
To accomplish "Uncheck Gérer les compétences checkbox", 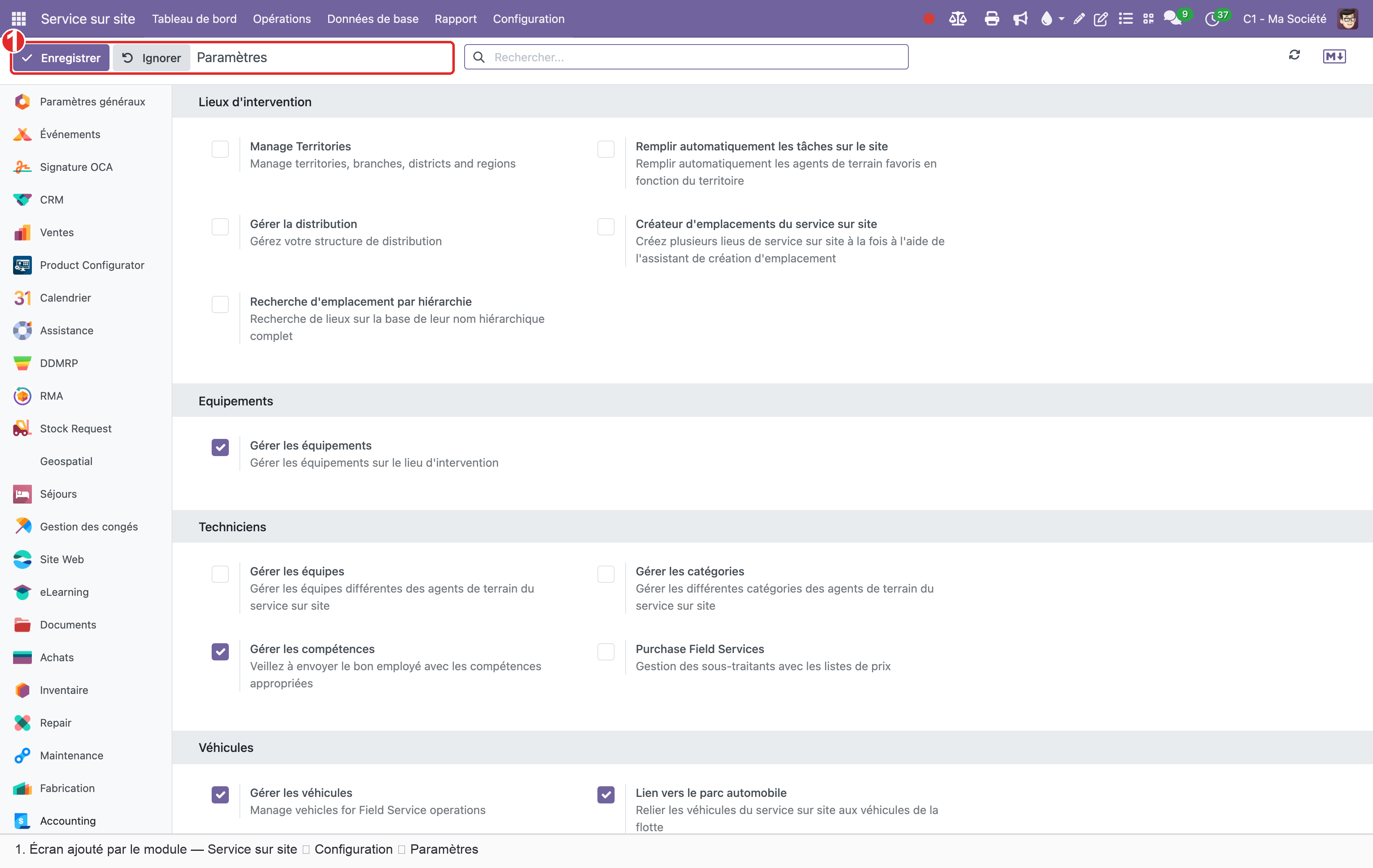I will coord(220,651).
